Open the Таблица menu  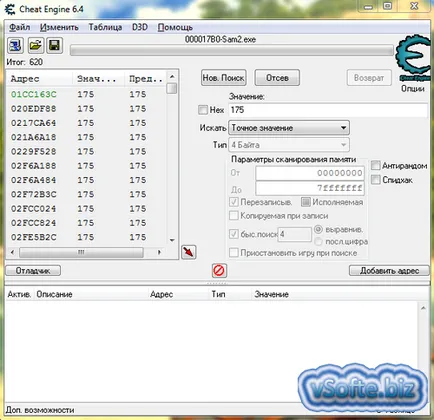(105, 27)
